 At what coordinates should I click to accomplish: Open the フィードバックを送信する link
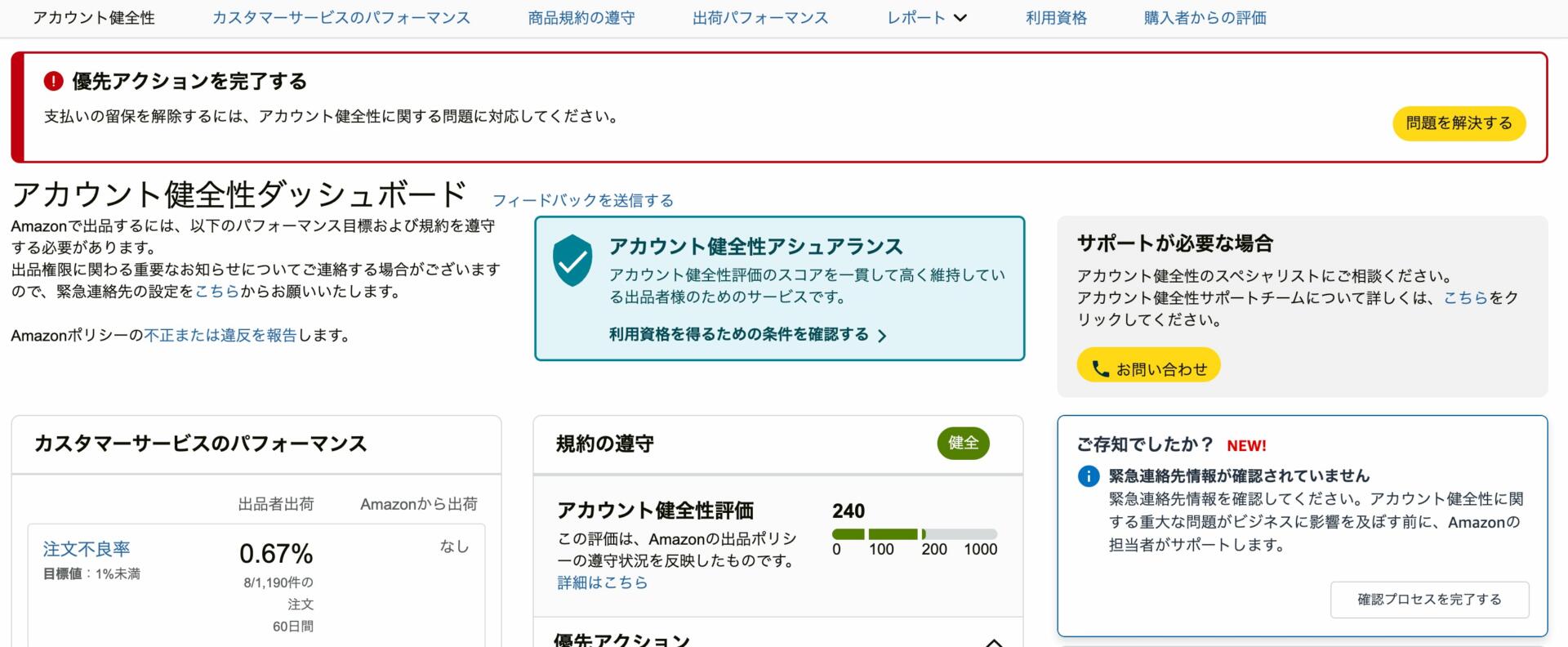(582, 201)
